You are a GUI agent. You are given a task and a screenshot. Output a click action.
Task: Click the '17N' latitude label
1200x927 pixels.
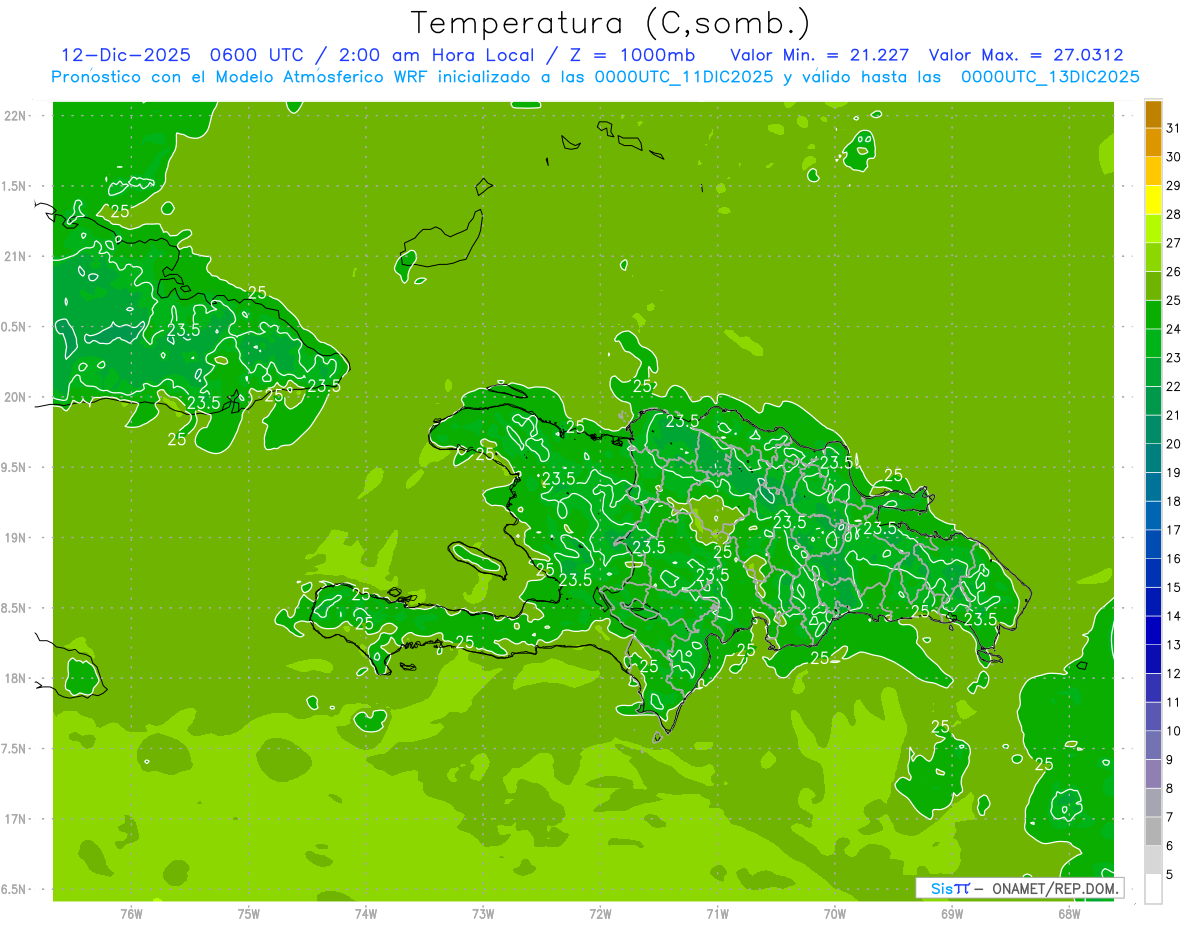pos(15,819)
